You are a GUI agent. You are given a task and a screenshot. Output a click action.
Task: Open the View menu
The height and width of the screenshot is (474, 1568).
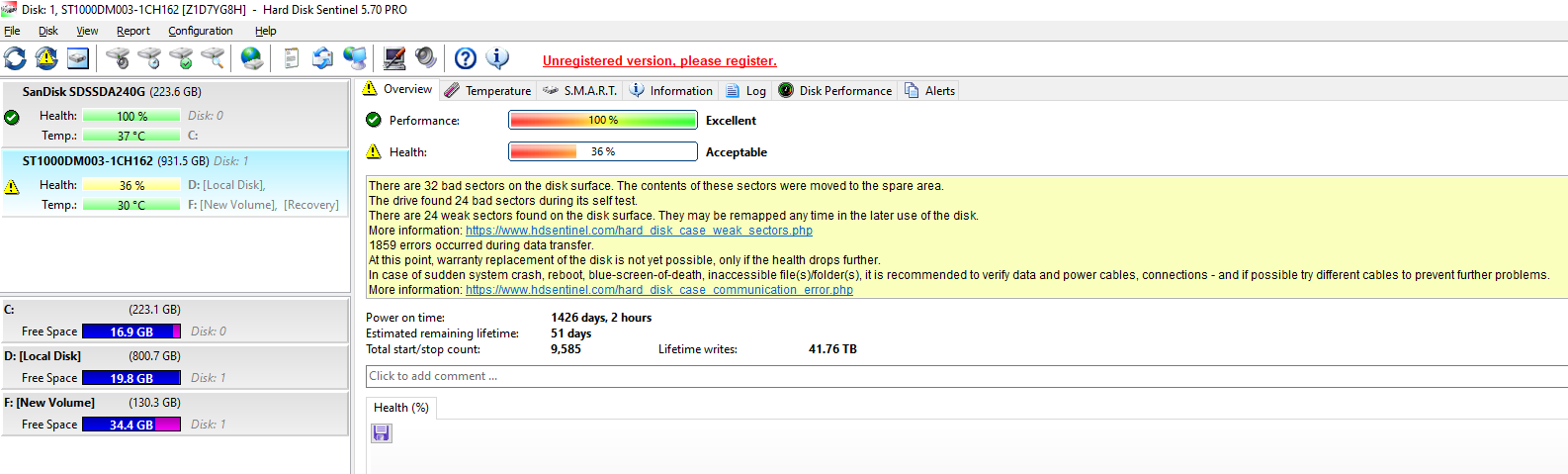click(87, 31)
